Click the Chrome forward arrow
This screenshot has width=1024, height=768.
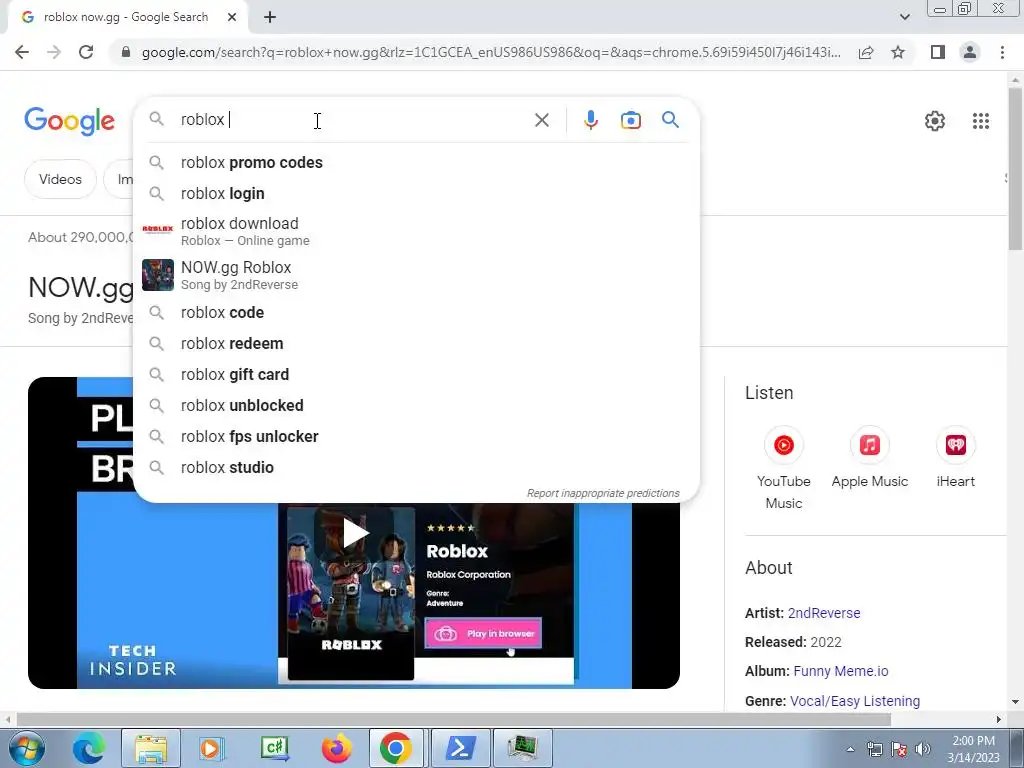coord(54,52)
